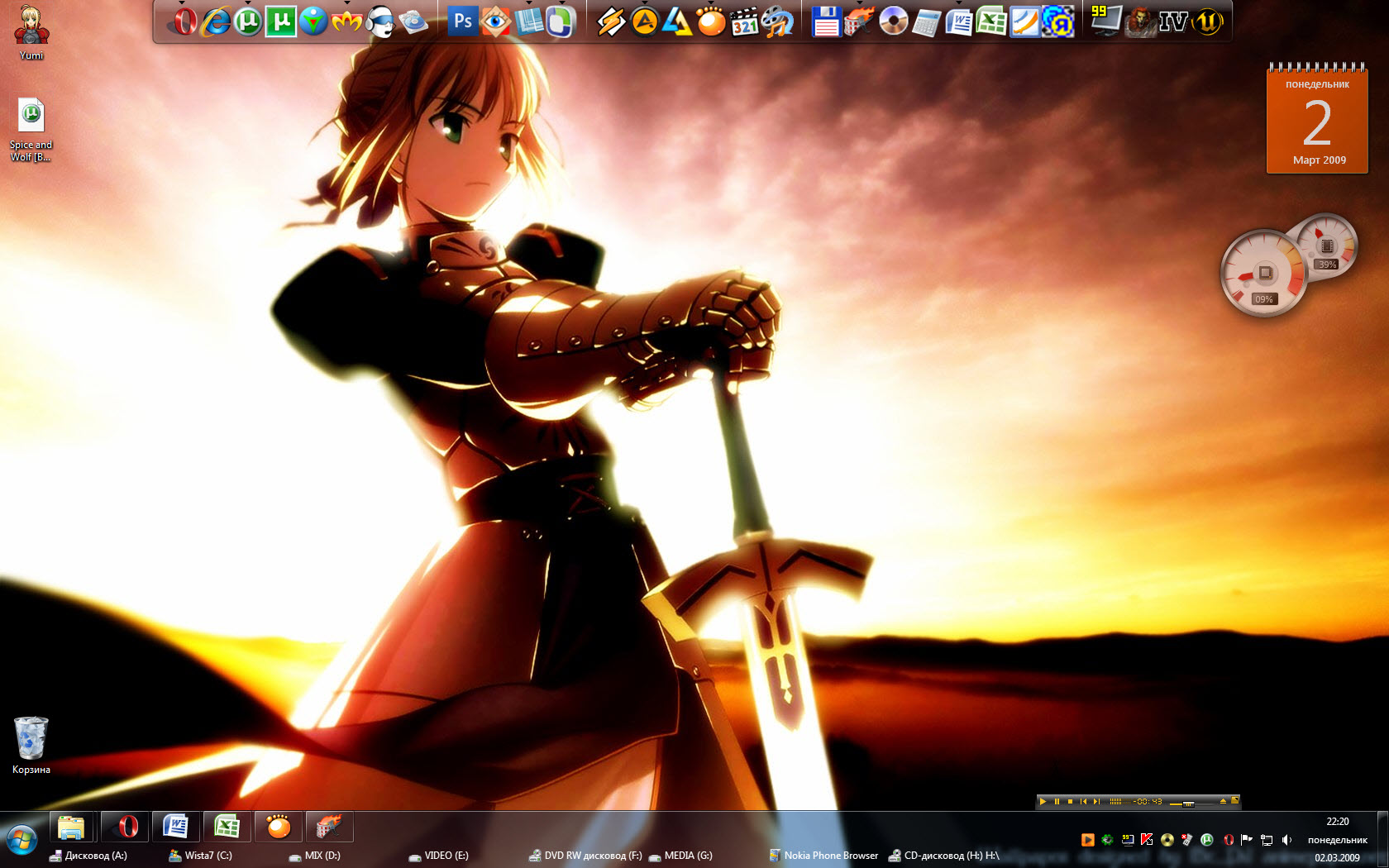Launch the Unreal Tournament icon in dock
The width and height of the screenshot is (1389, 868).
tap(1208, 21)
